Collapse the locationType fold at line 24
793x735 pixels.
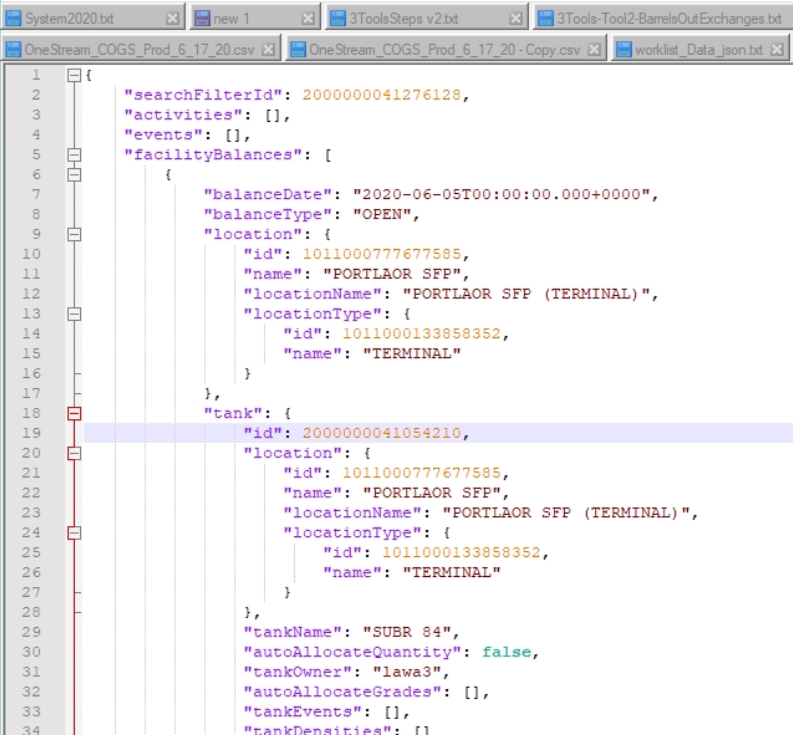(74, 533)
